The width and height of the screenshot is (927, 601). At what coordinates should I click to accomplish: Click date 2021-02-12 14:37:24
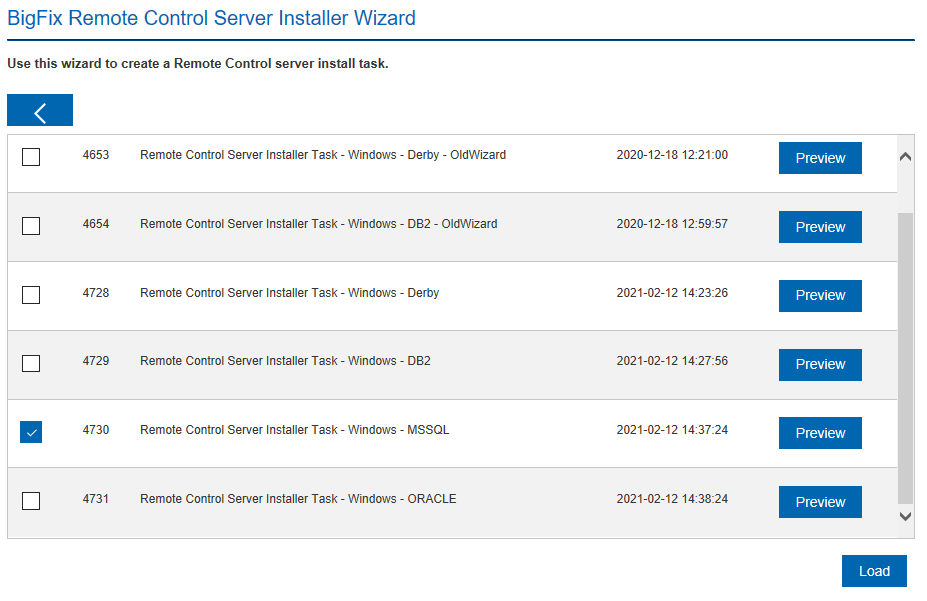pyautogui.click(x=672, y=430)
